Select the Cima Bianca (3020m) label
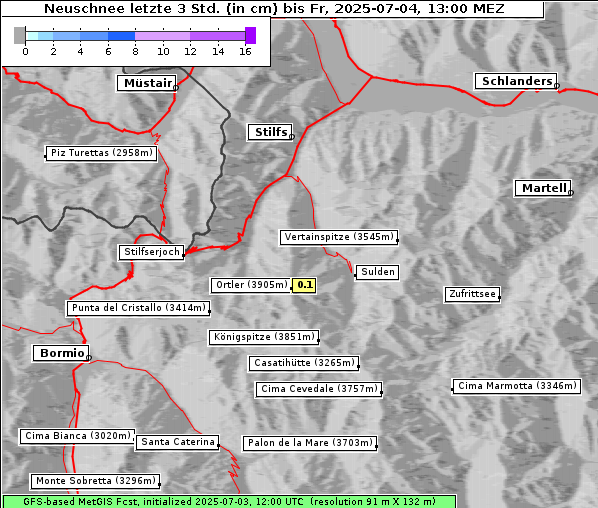This screenshot has height=508, width=598. (77, 436)
